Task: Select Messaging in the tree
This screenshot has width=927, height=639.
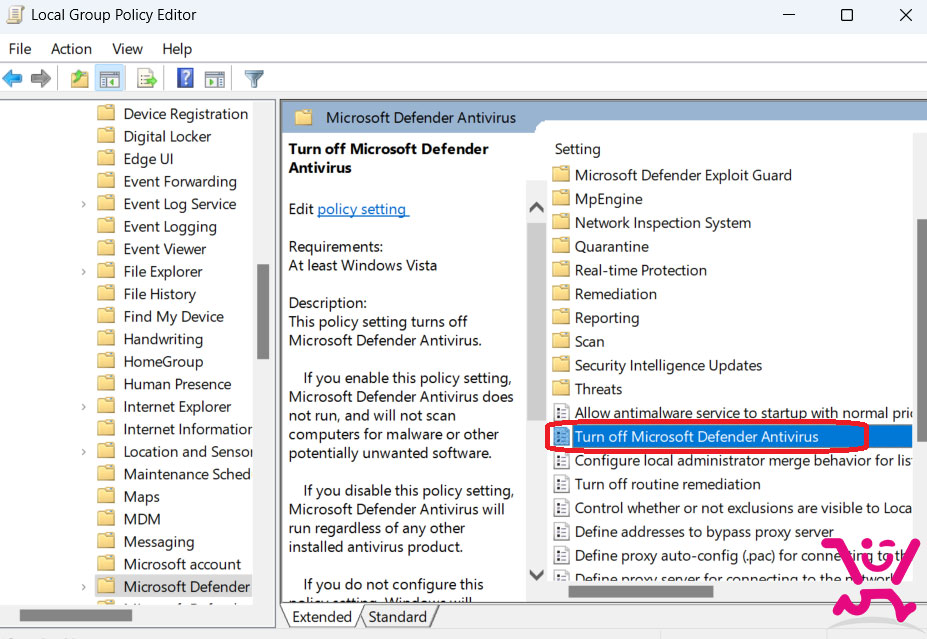Action: (158, 541)
